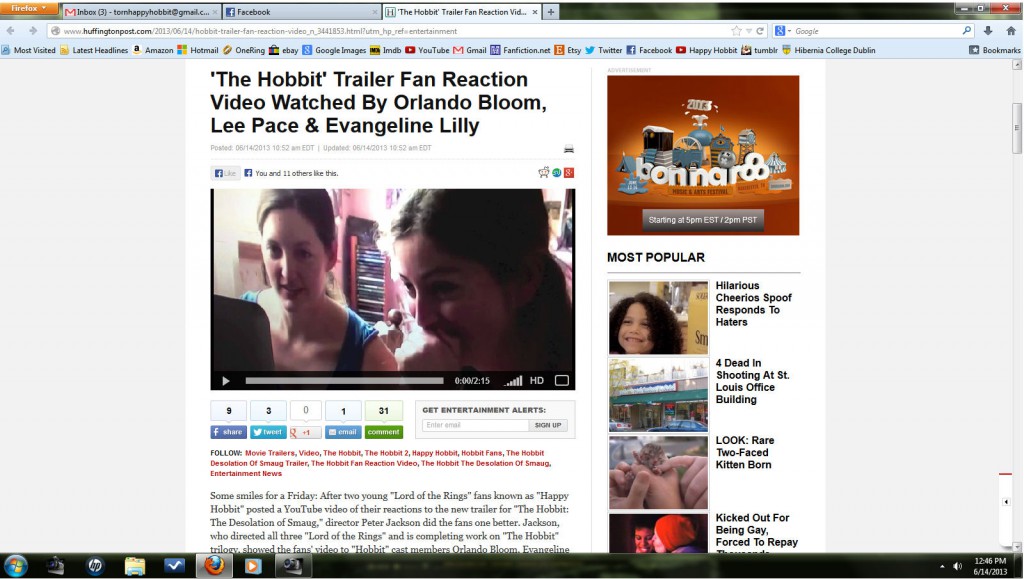The height and width of the screenshot is (579, 1024).
Task: Click the blue Facebook share button
Action: coord(228,432)
